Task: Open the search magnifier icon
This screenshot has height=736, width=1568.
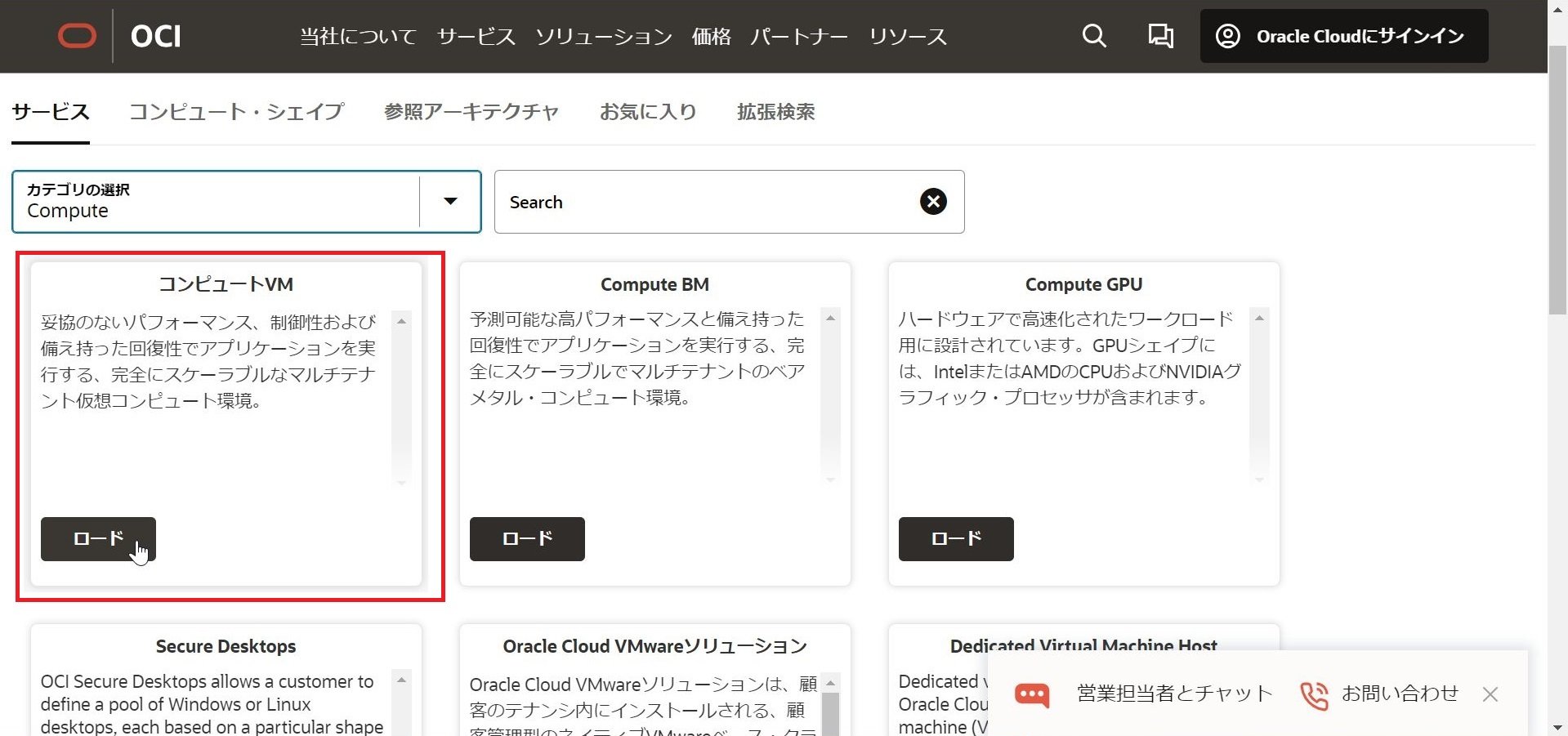Action: [1093, 36]
